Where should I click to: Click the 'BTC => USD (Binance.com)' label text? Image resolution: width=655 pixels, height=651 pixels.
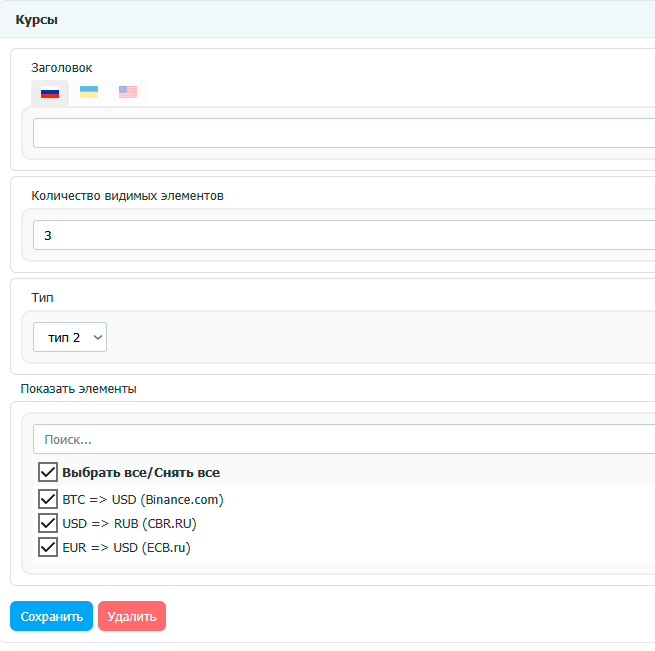pos(142,499)
